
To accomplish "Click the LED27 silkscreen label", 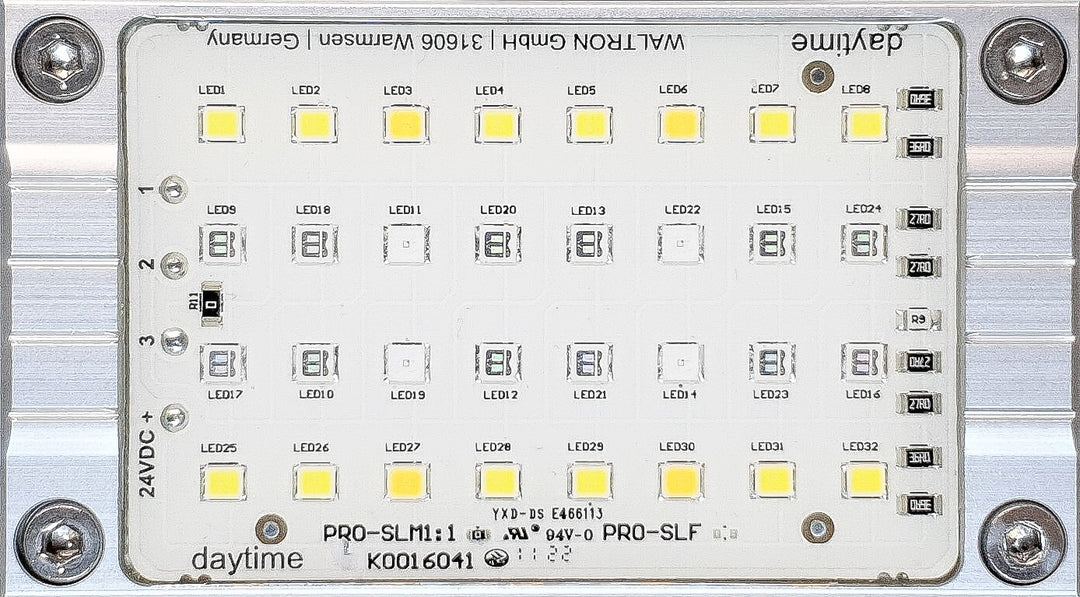I will point(402,448).
